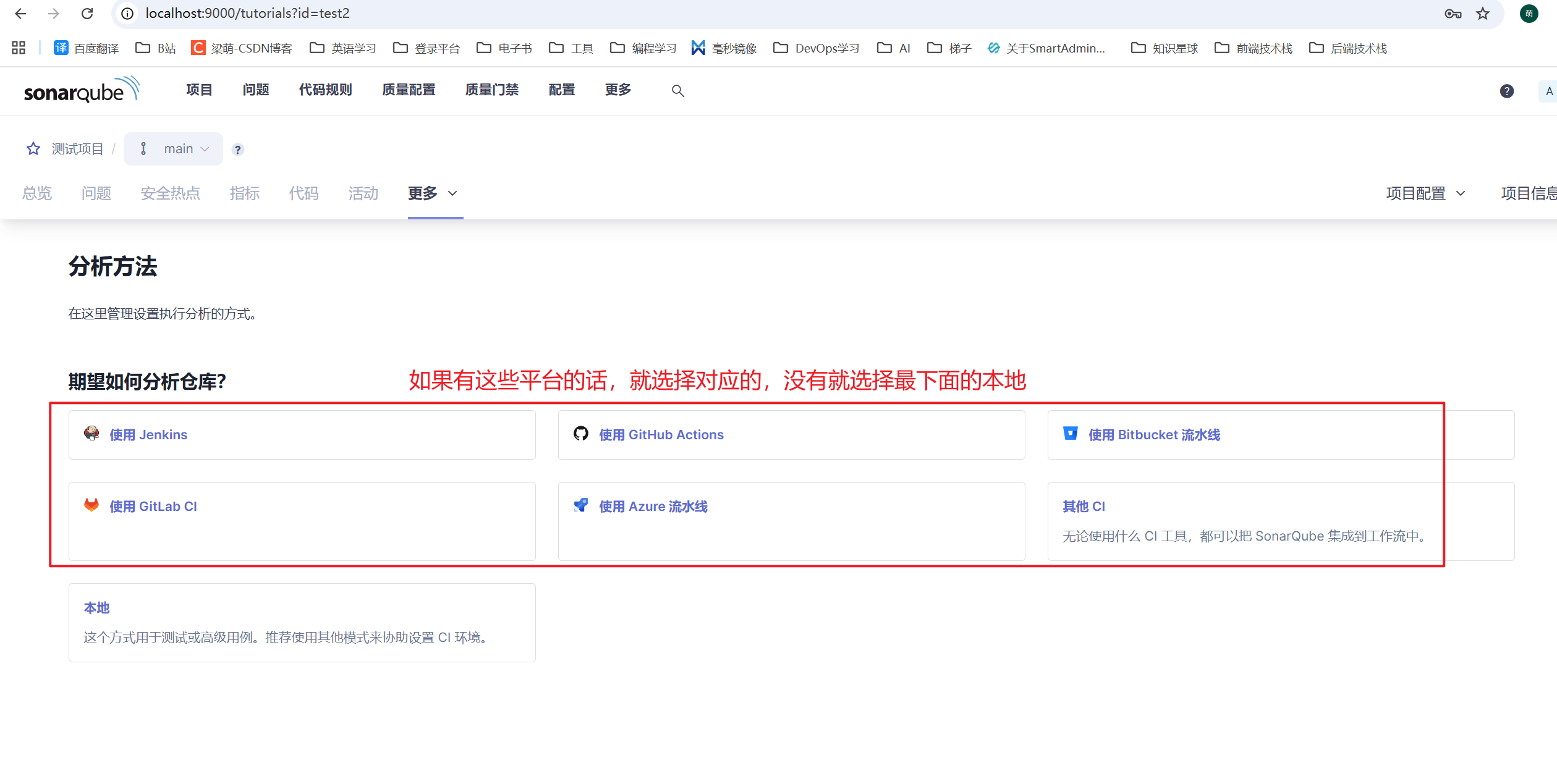The width and height of the screenshot is (1557, 784).
Task: Open the 编程学习 bookmark folder
Action: point(643,48)
